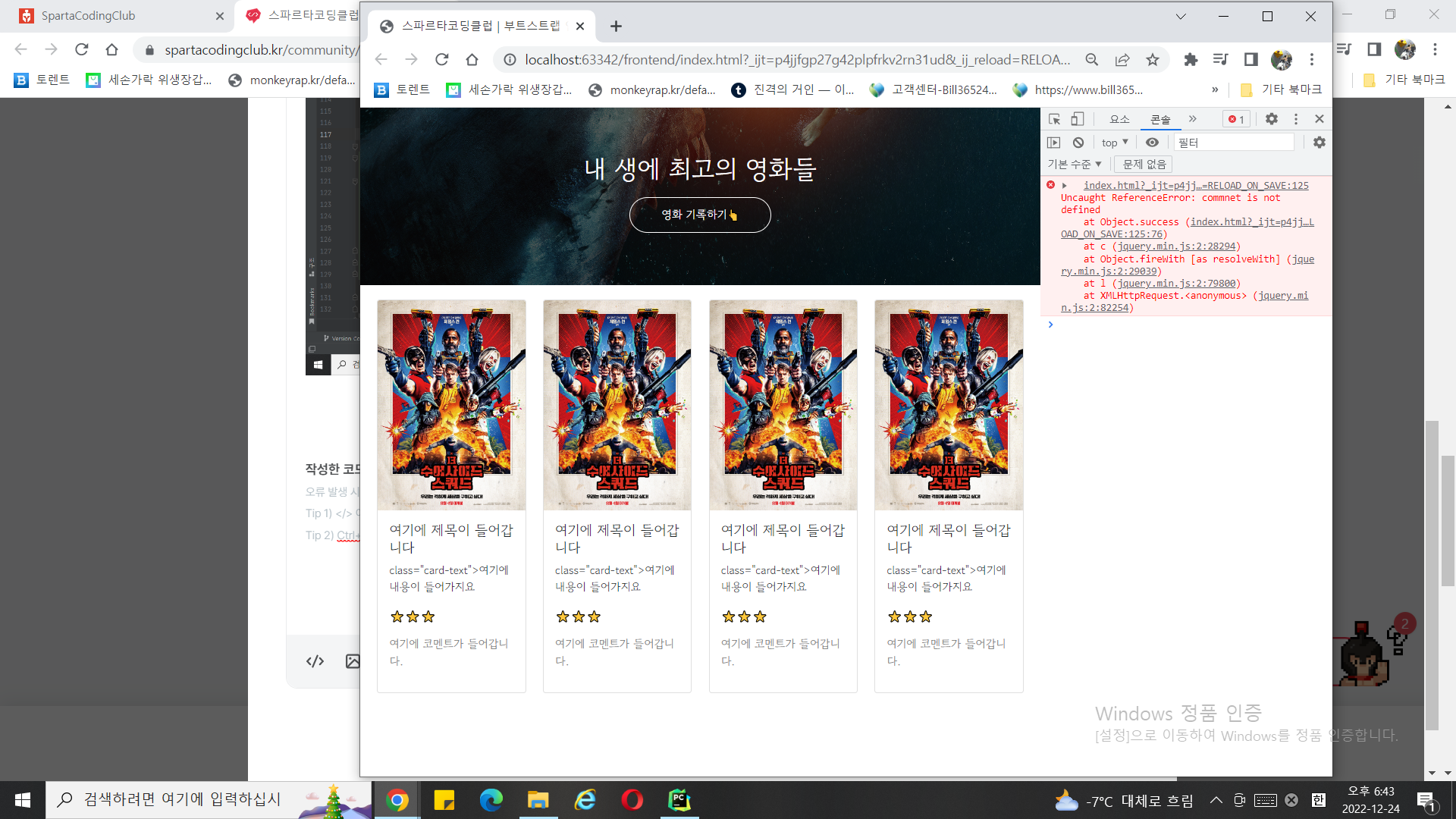Click the second movie card's title text
Screen dimensions: 1456x819
(x=617, y=538)
